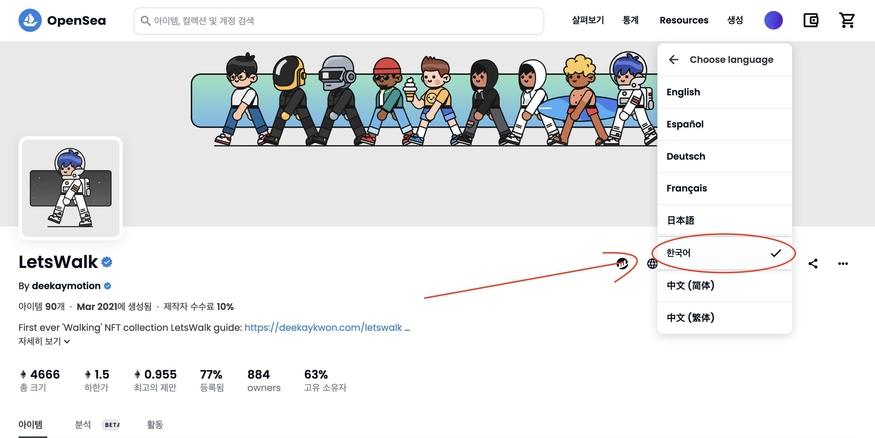Select the checked 한국어 language option
Viewport: 875px width, 438px height.
click(724, 253)
